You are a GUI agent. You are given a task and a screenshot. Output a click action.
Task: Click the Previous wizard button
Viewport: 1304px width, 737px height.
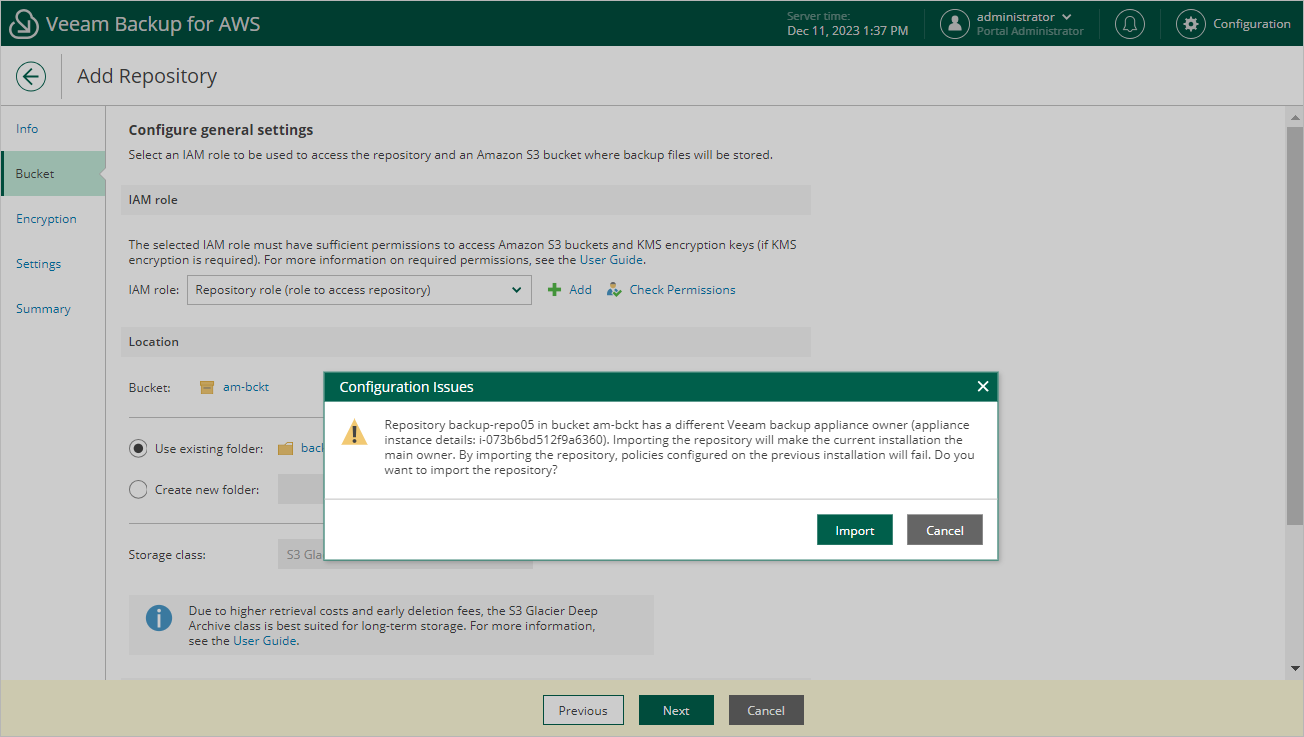point(583,710)
